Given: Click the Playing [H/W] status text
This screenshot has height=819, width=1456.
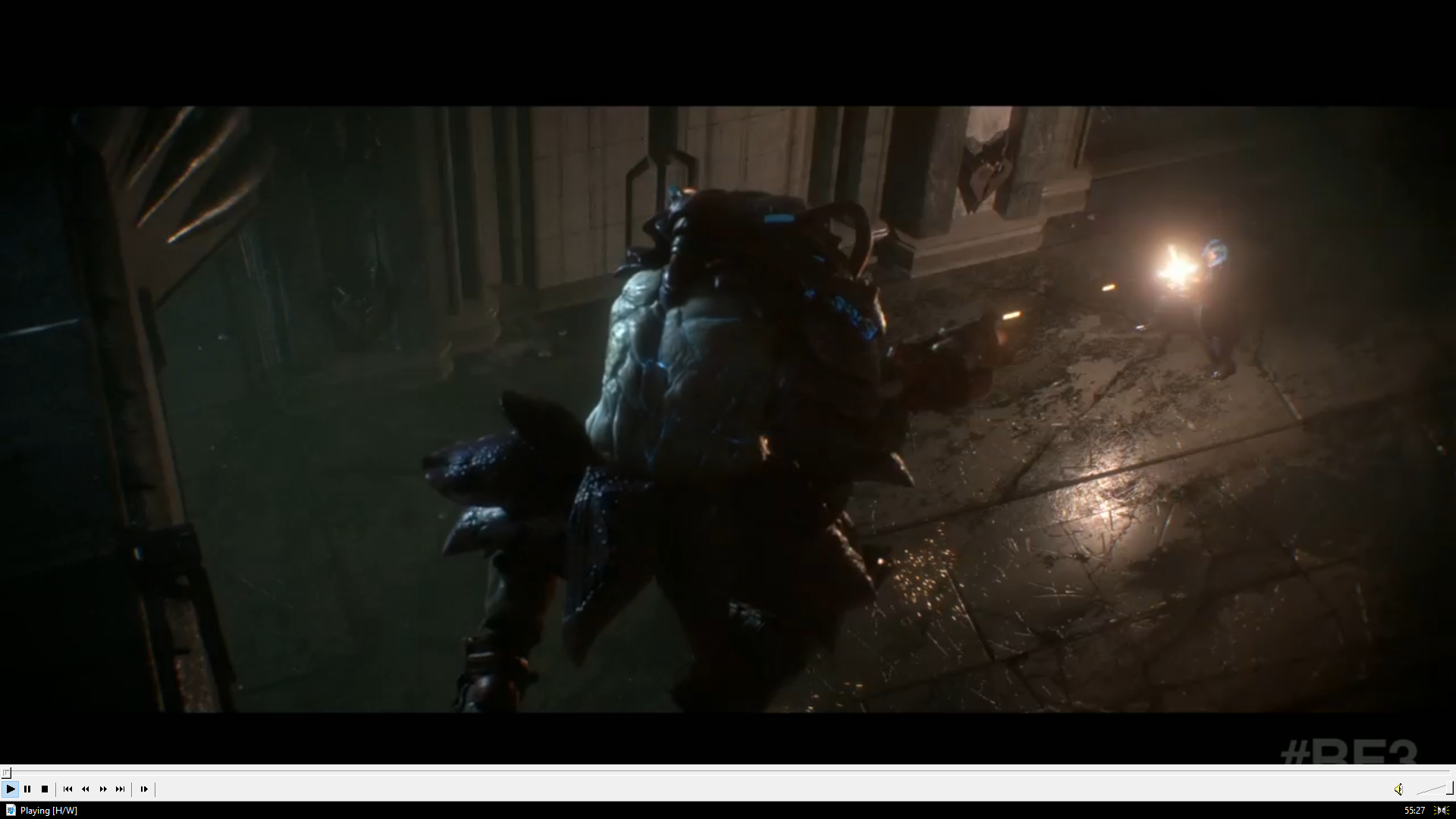Looking at the screenshot, I should 49,811.
